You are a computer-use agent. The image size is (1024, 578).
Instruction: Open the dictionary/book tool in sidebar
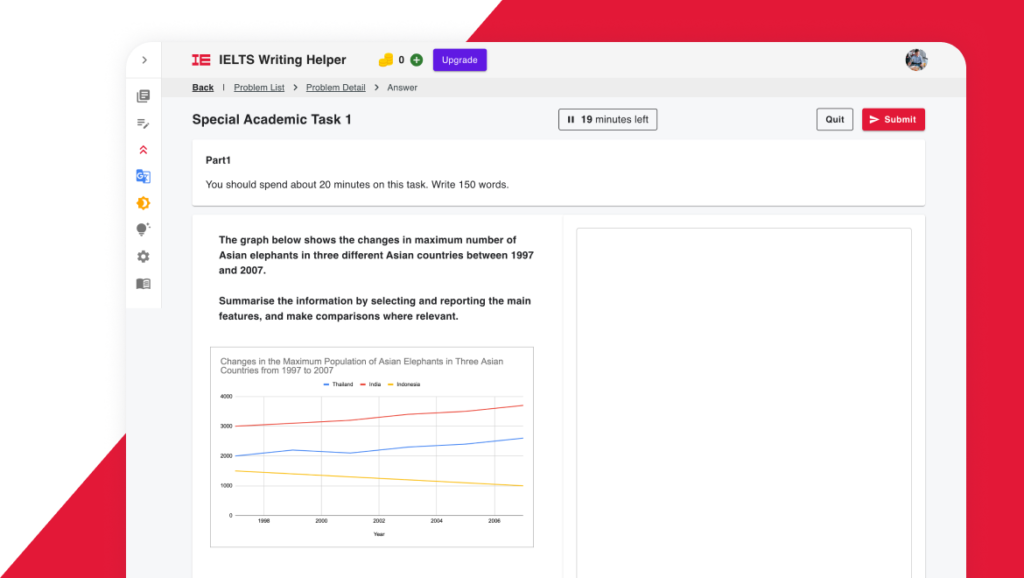tap(143, 283)
